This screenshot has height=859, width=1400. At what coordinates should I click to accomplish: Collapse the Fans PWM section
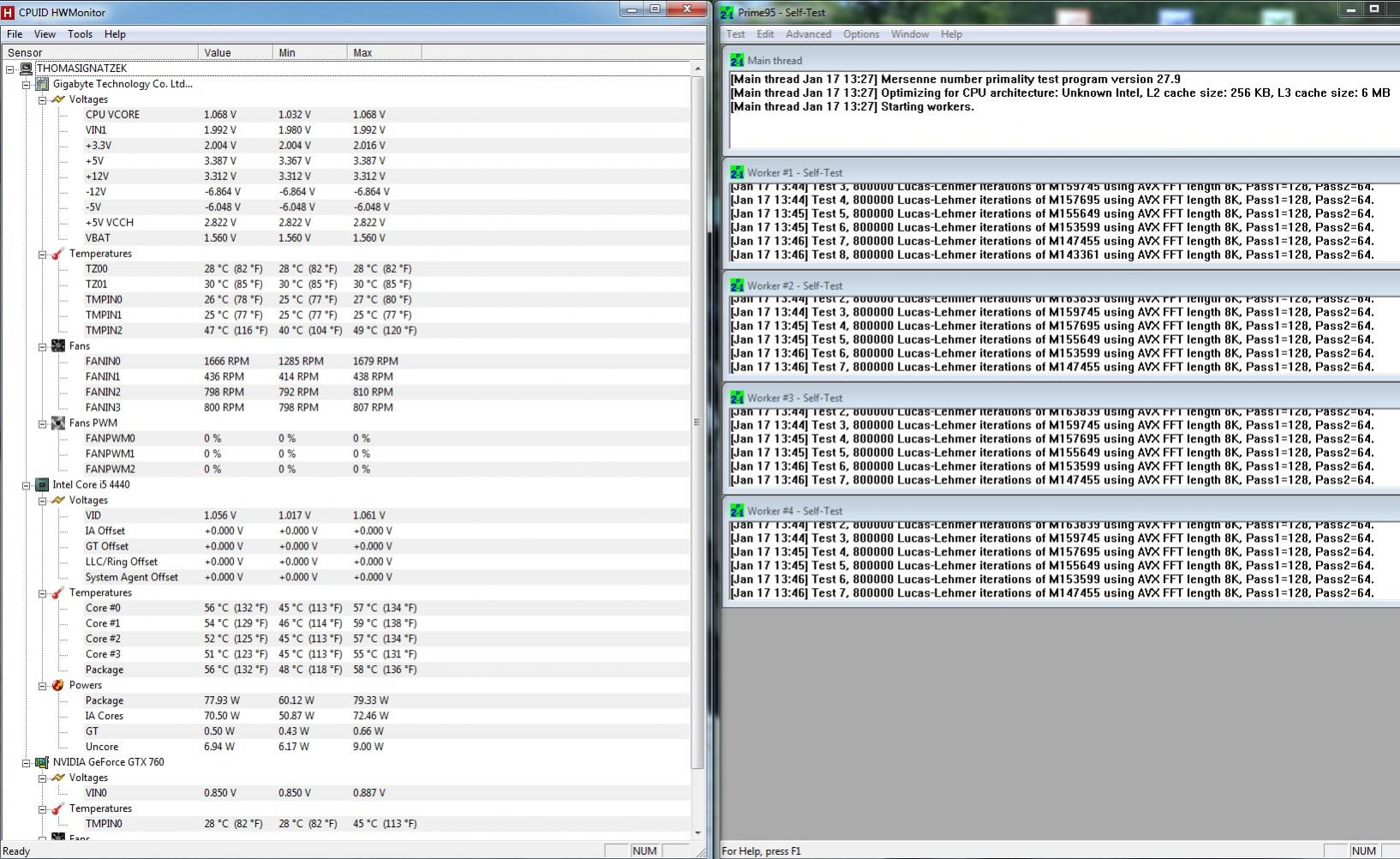(x=41, y=423)
